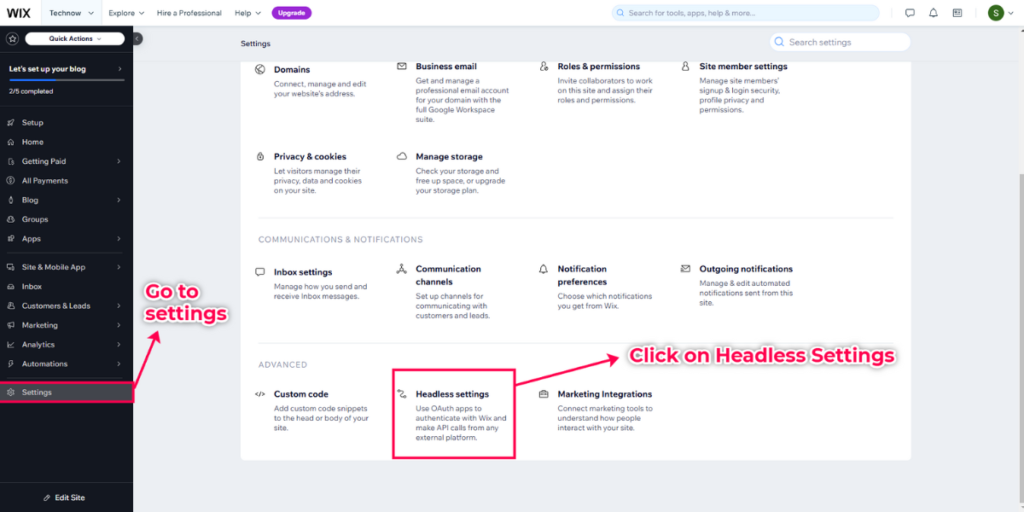Image resolution: width=1024 pixels, height=512 pixels.
Task: Click the Business email envelope icon
Action: point(402,66)
